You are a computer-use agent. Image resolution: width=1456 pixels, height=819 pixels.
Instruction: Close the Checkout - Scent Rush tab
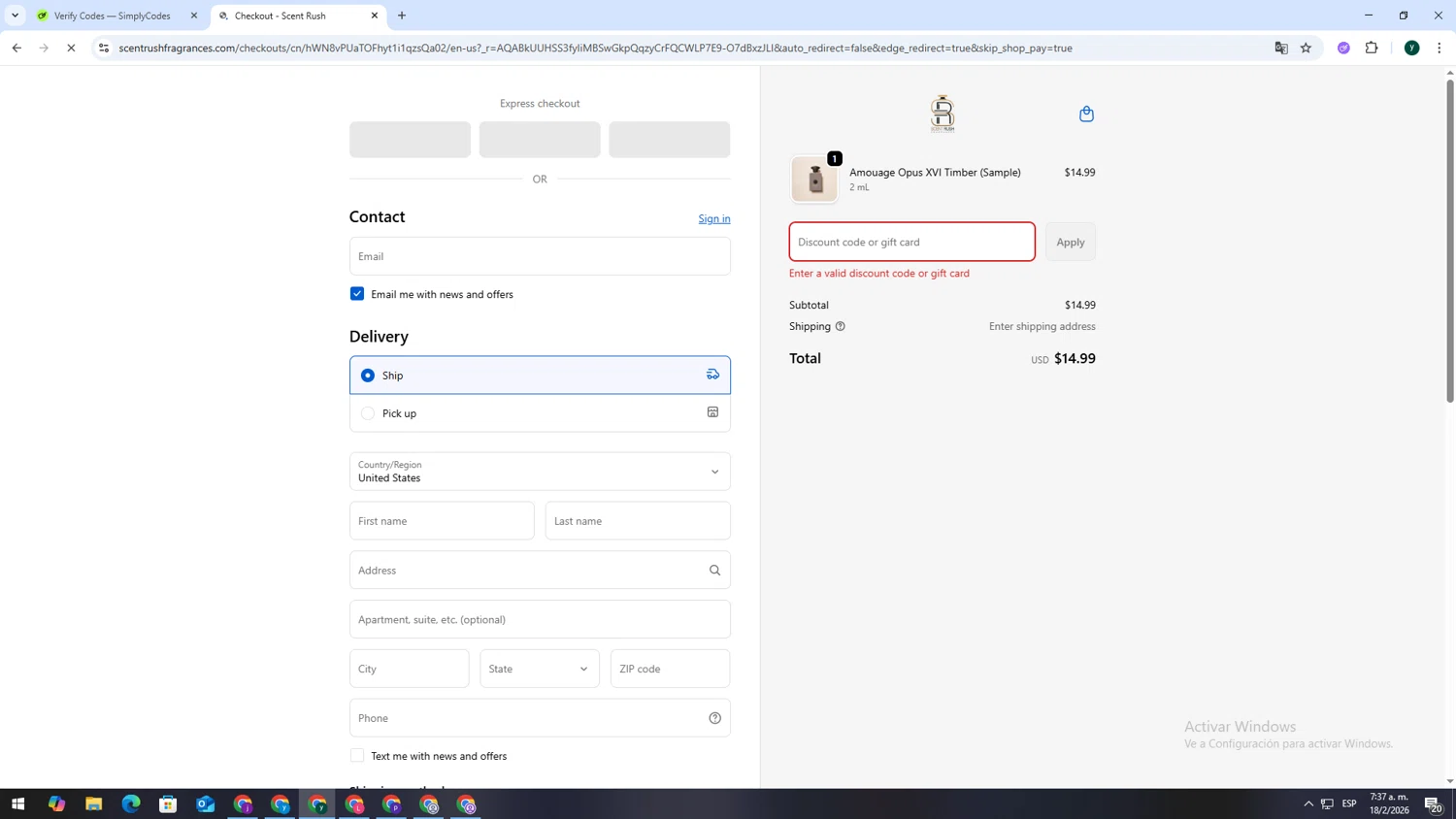pos(375,16)
